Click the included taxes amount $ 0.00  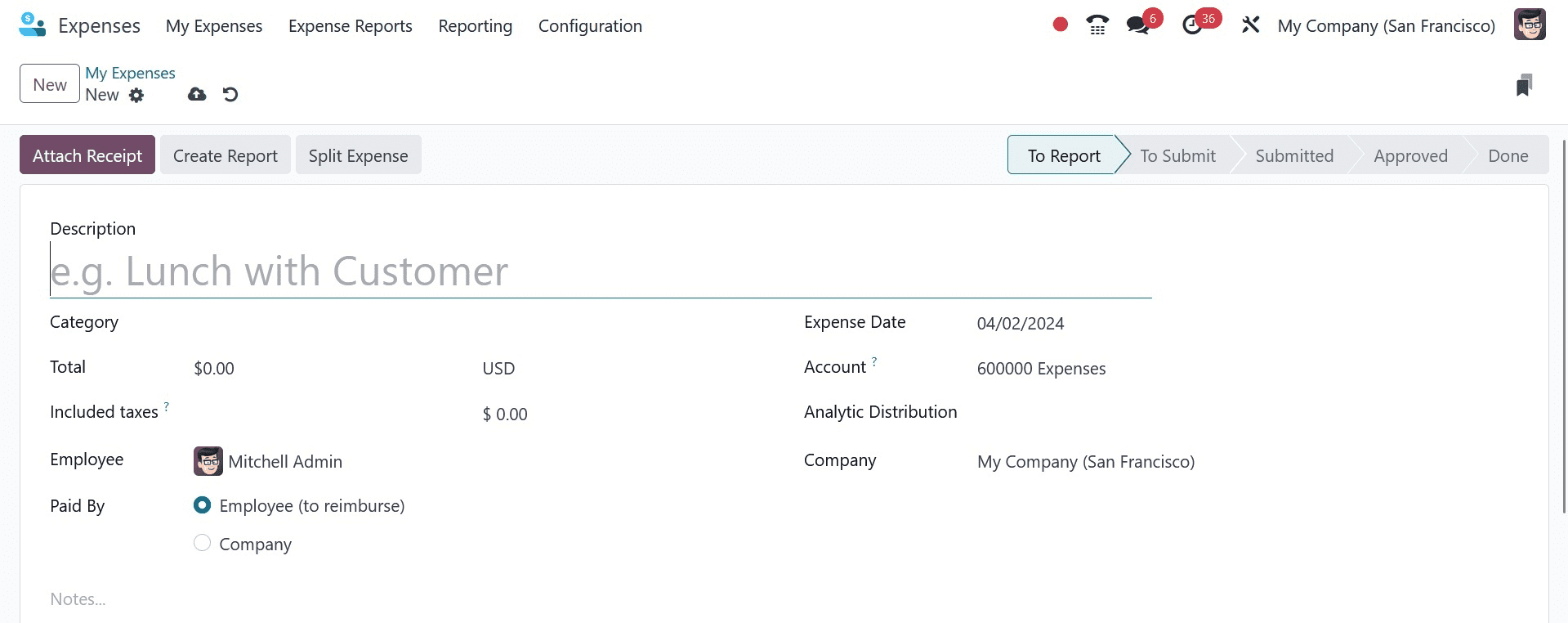pyautogui.click(x=505, y=415)
